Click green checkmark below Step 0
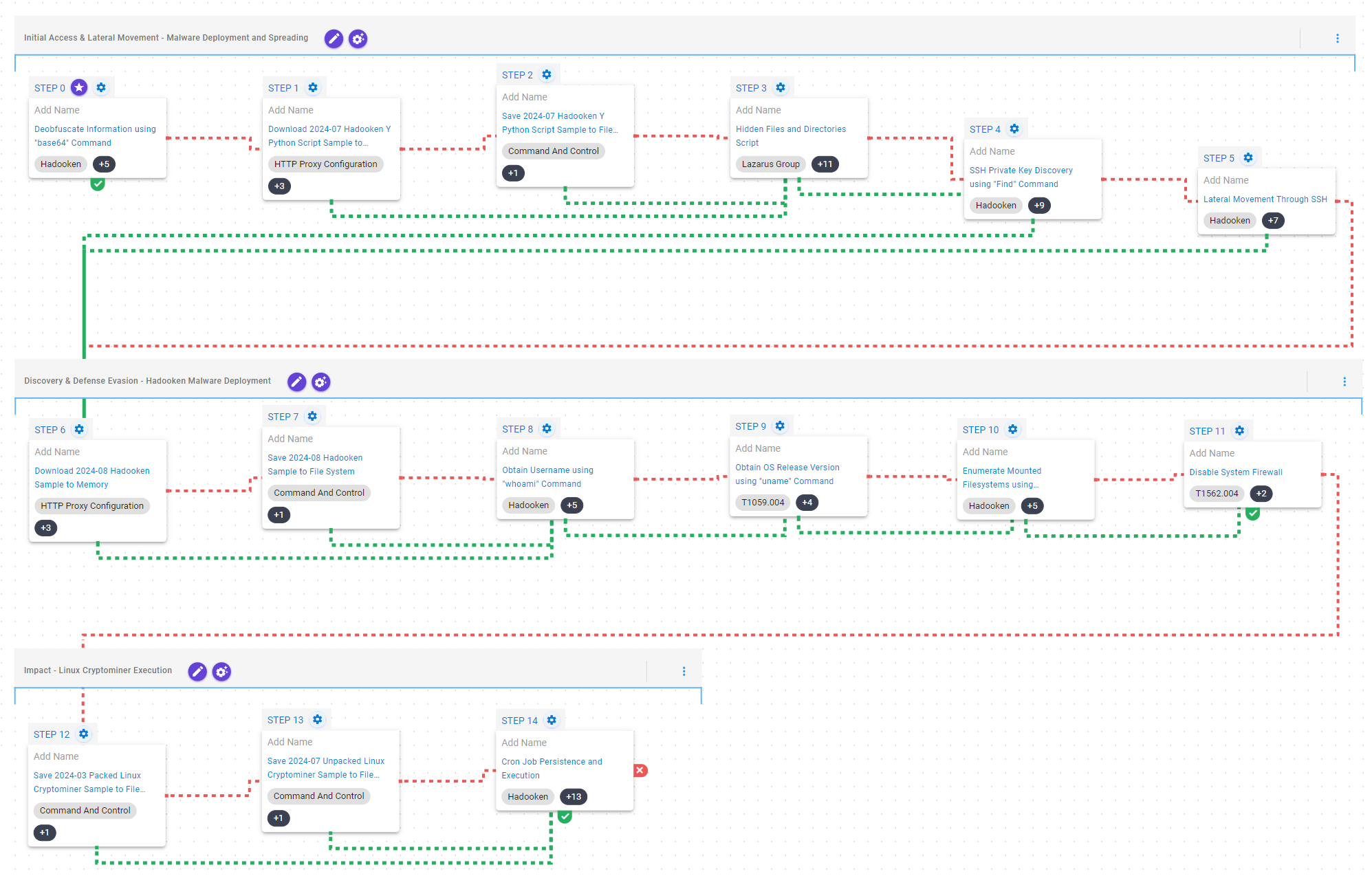This screenshot has height=876, width=1372. click(98, 184)
